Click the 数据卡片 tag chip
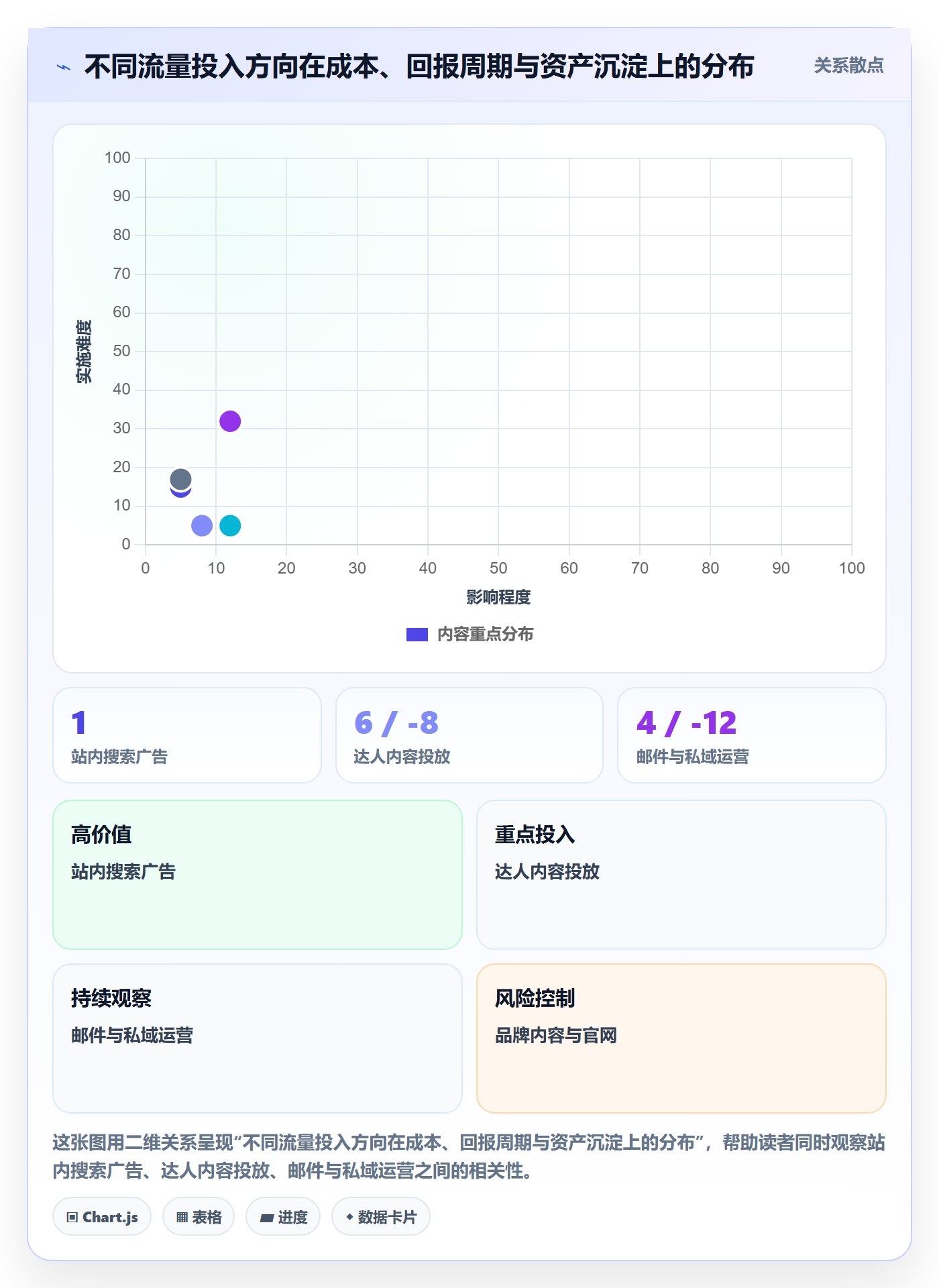The image size is (939, 1288). coord(381,1217)
